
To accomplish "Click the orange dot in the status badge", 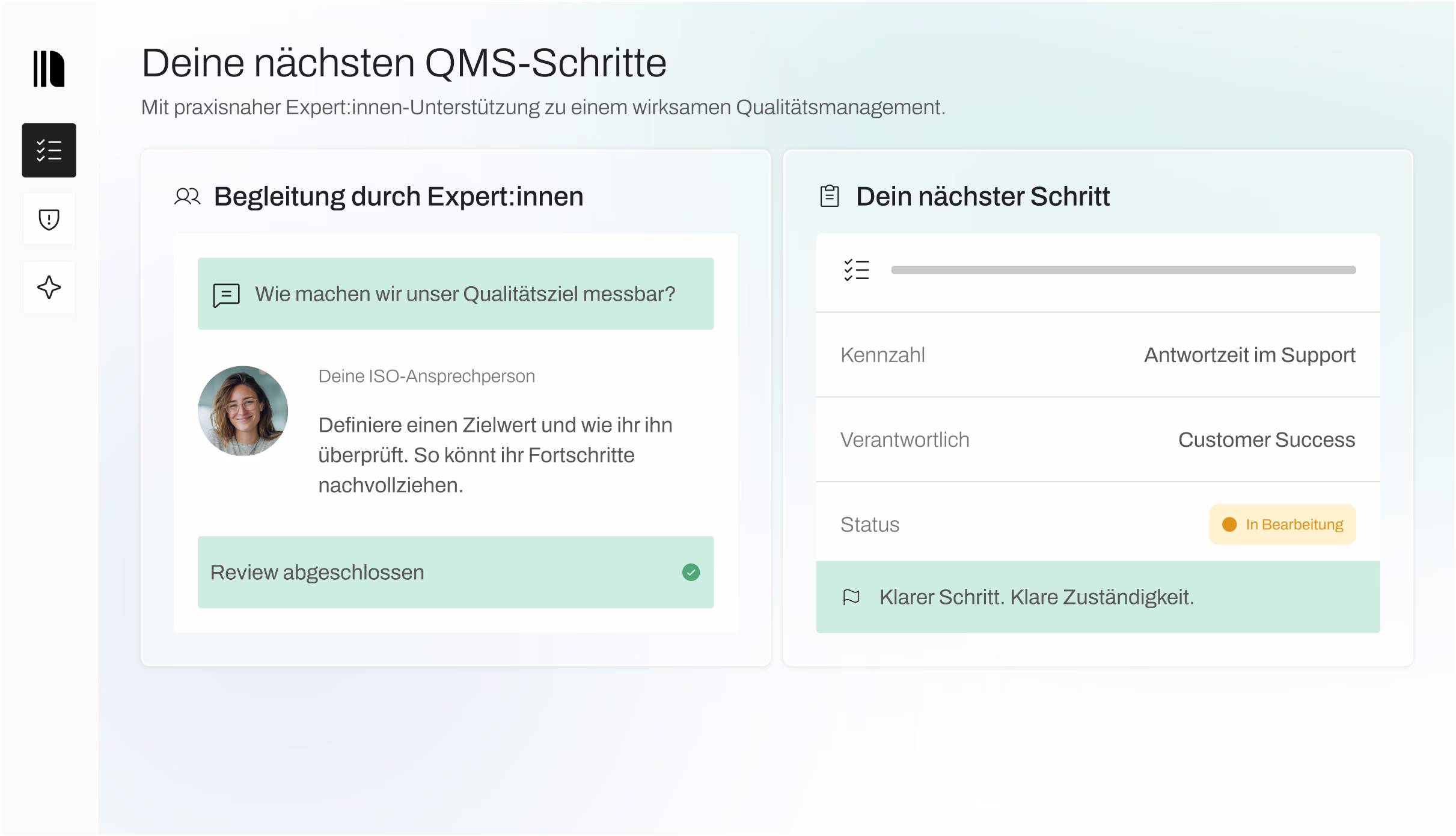I will pos(1229,524).
